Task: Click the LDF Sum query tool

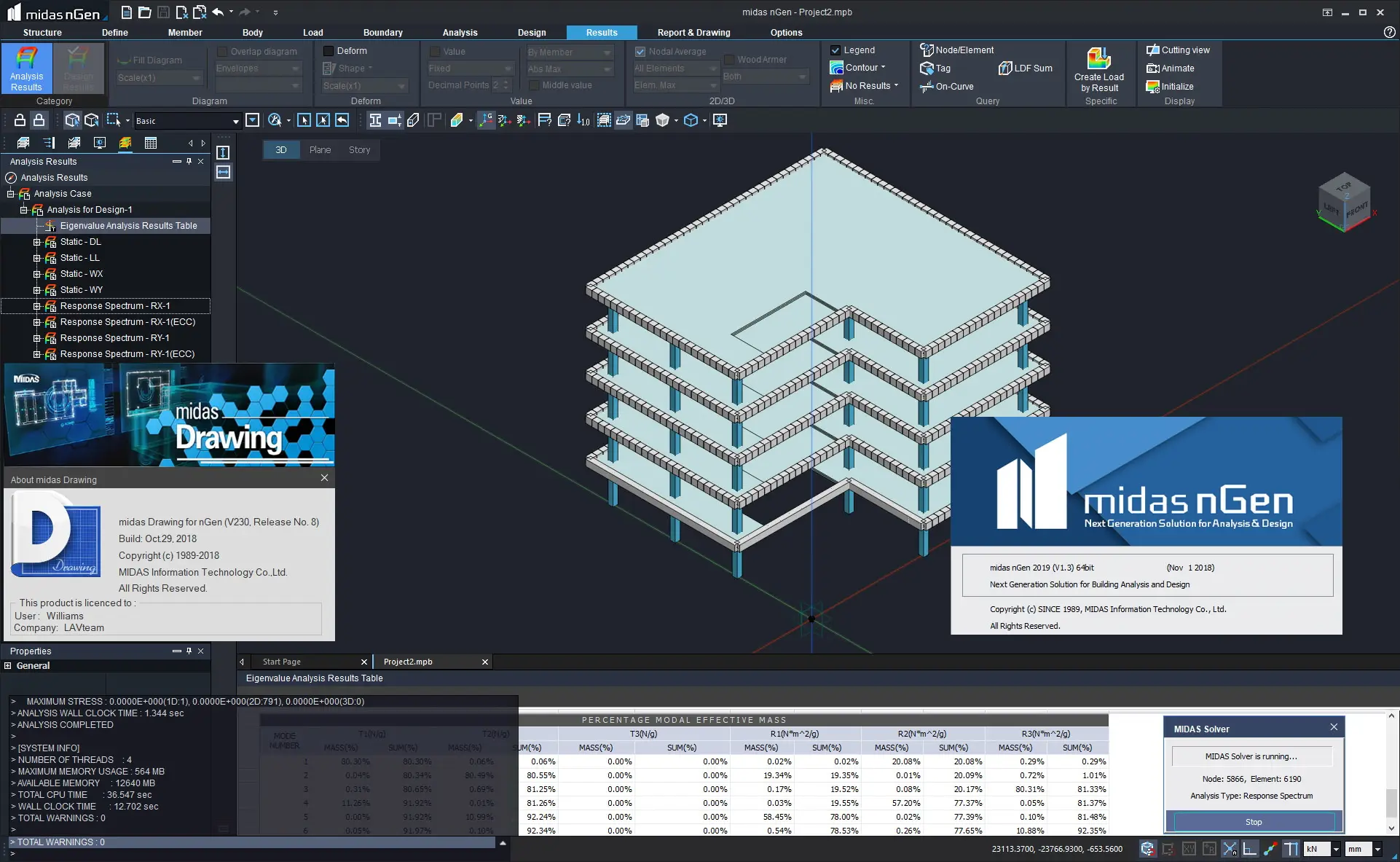Action: pos(1025,68)
